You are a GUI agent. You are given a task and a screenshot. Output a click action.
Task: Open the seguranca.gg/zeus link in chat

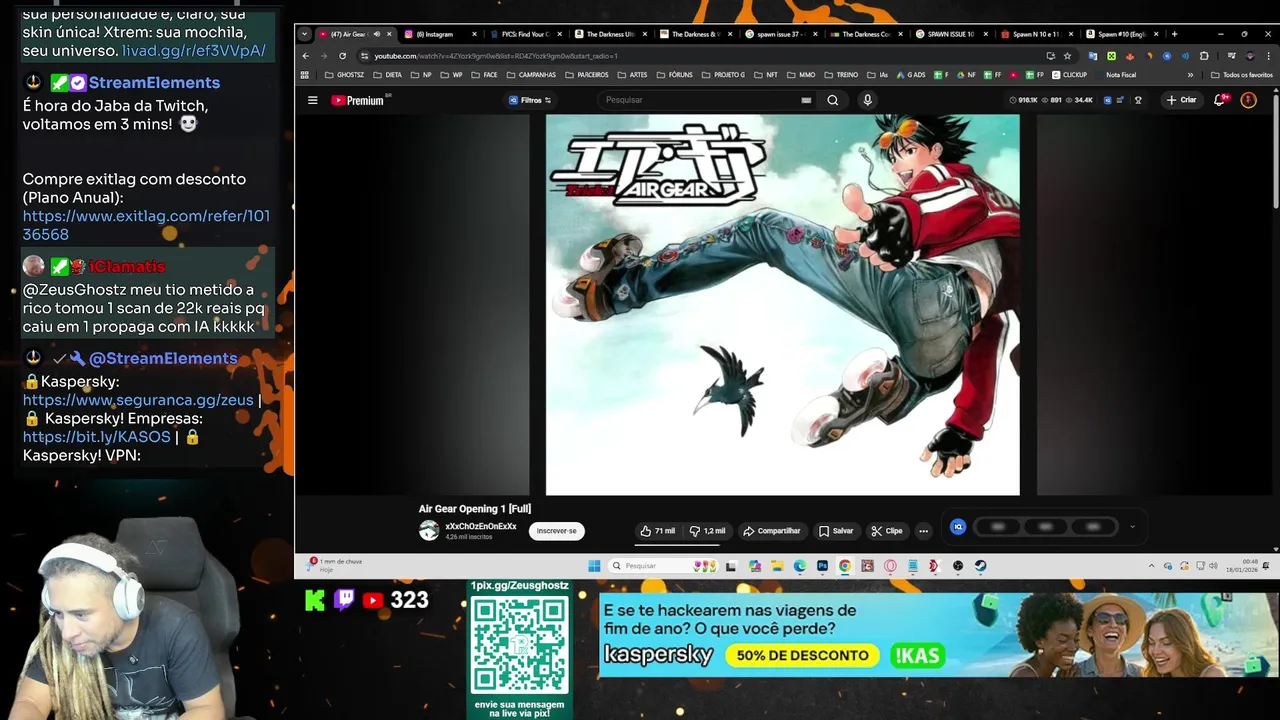138,400
